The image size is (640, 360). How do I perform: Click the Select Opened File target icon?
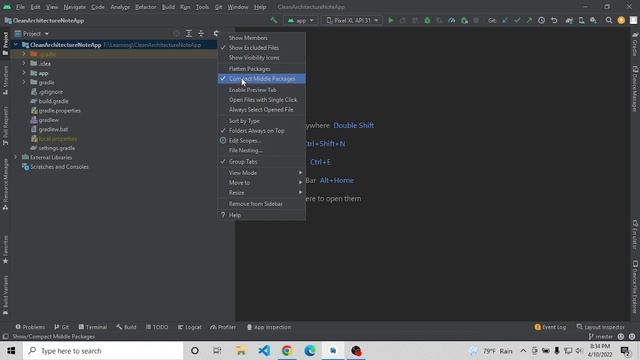(176, 33)
